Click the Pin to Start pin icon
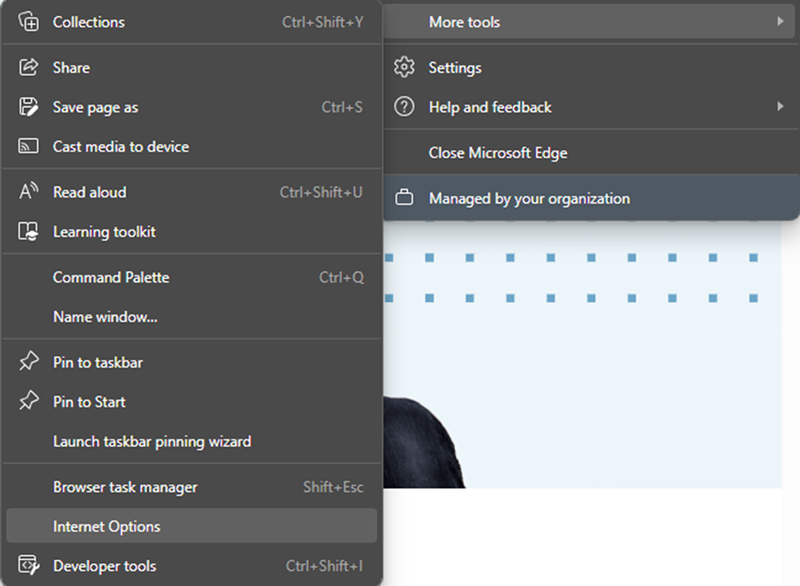This screenshot has width=800, height=586. click(x=29, y=401)
